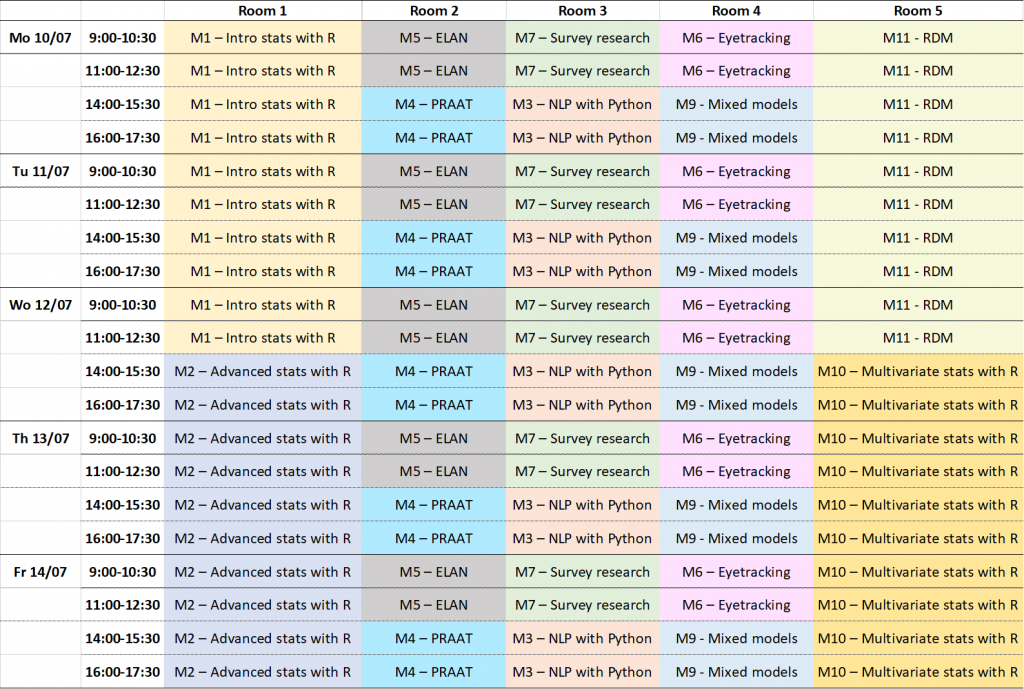Select Friday's 16:00-17:30 M3 NLP with Python cell
The height and width of the screenshot is (689, 1024).
click(x=582, y=672)
